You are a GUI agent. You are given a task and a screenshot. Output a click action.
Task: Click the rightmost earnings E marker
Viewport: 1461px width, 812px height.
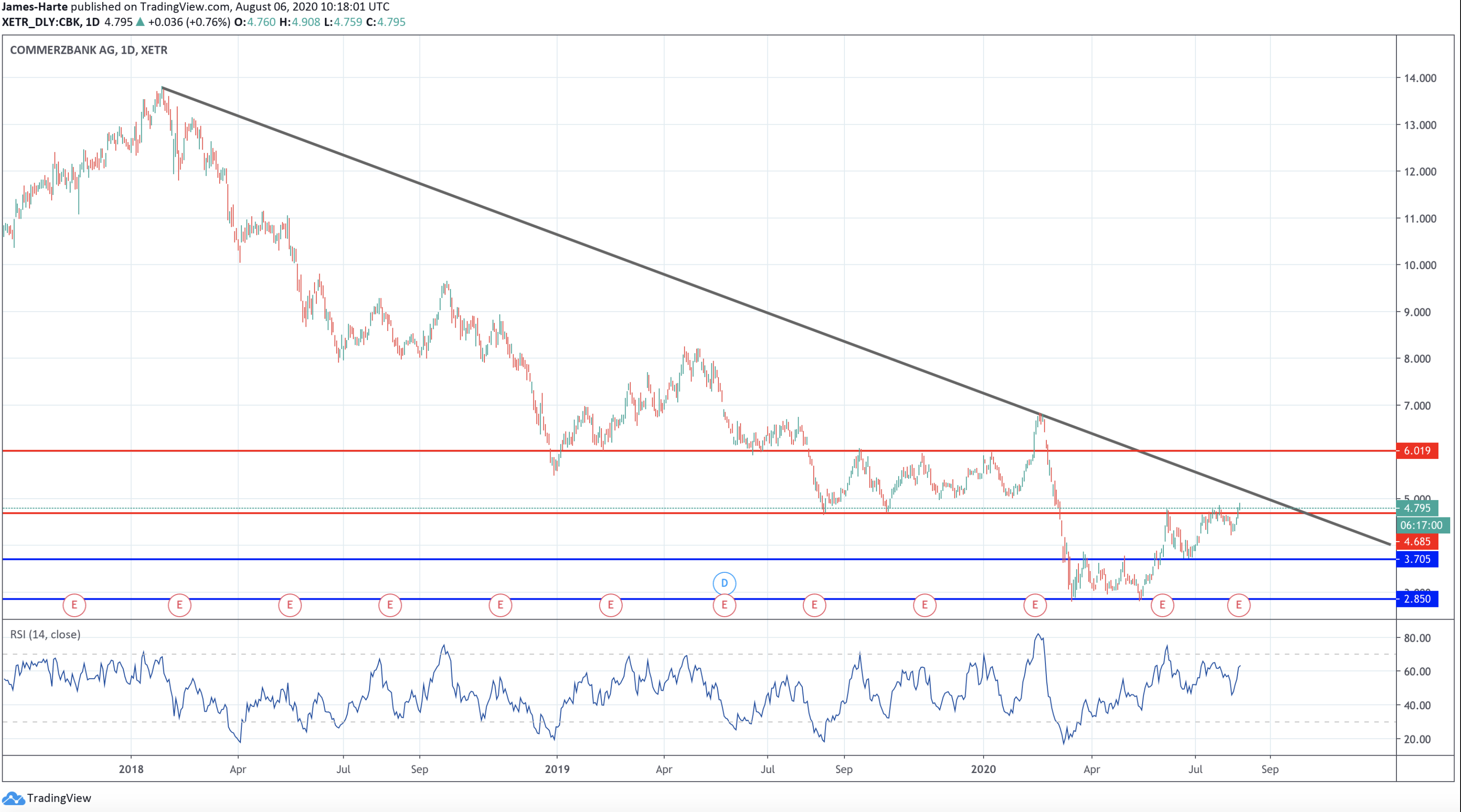[x=1239, y=605]
